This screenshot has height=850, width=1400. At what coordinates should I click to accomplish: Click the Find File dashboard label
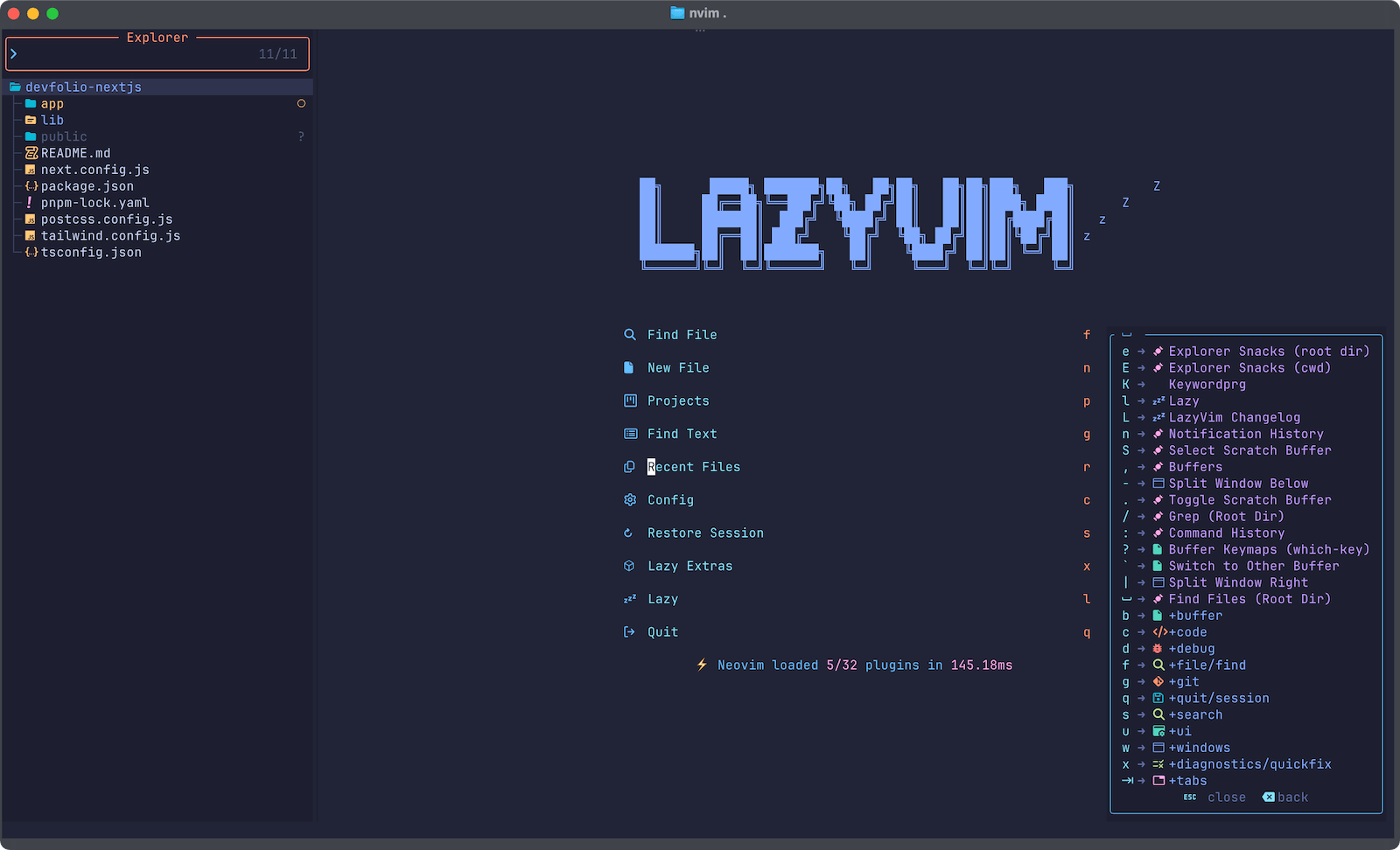[682, 335]
